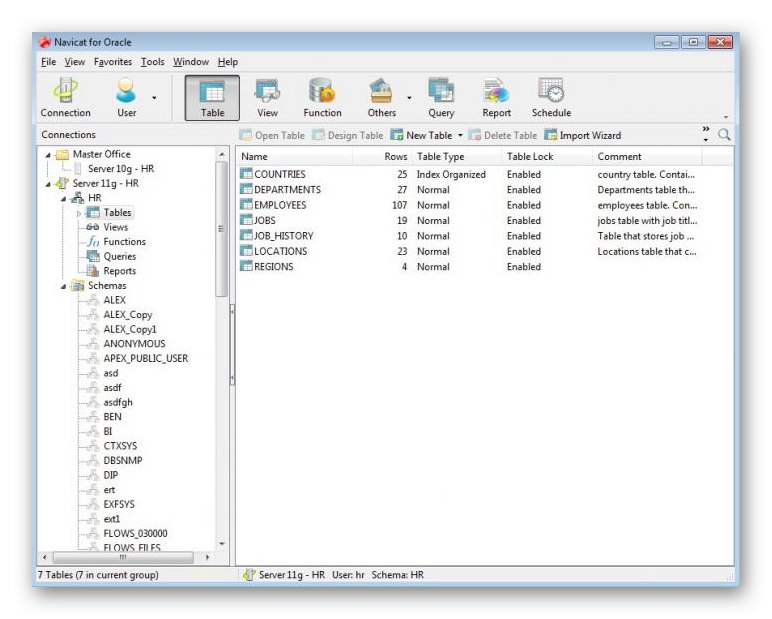The height and width of the screenshot is (619, 772).
Task: Expand the Tables tree node arrow
Action: 79,213
